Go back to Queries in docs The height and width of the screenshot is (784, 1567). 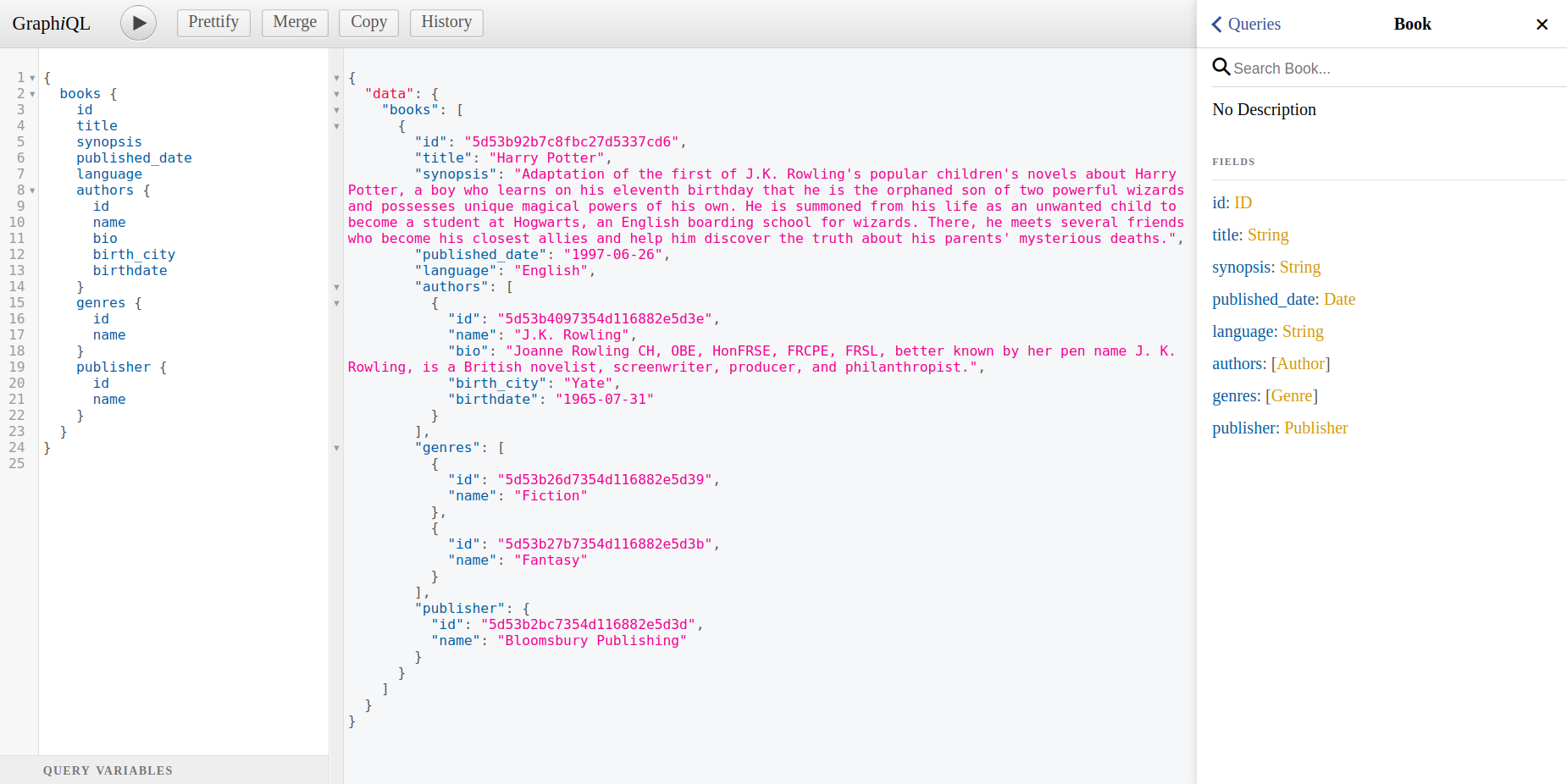(x=1246, y=24)
